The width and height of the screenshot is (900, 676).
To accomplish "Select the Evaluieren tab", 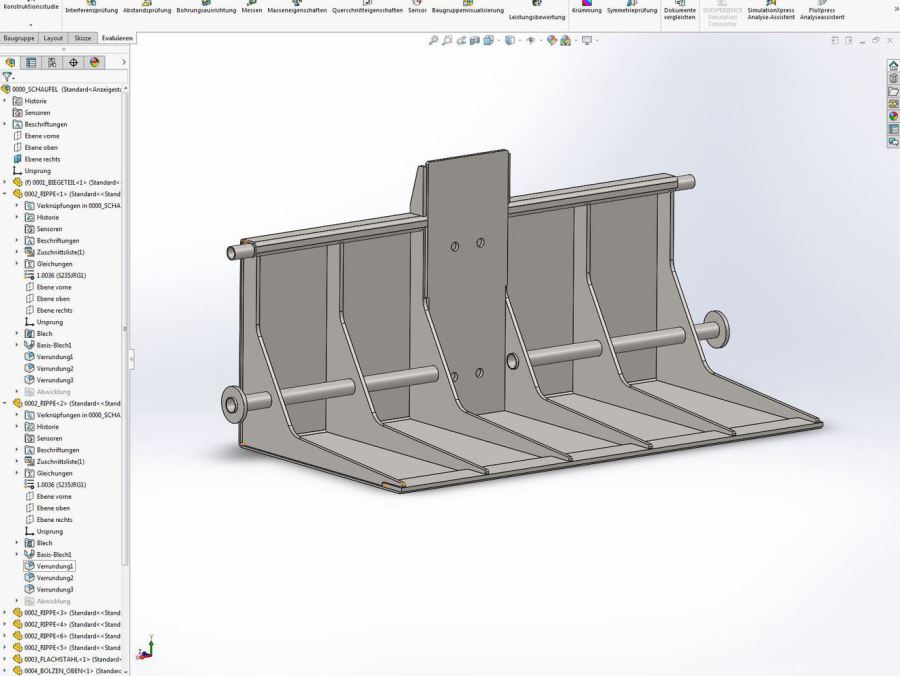I will tap(117, 38).
